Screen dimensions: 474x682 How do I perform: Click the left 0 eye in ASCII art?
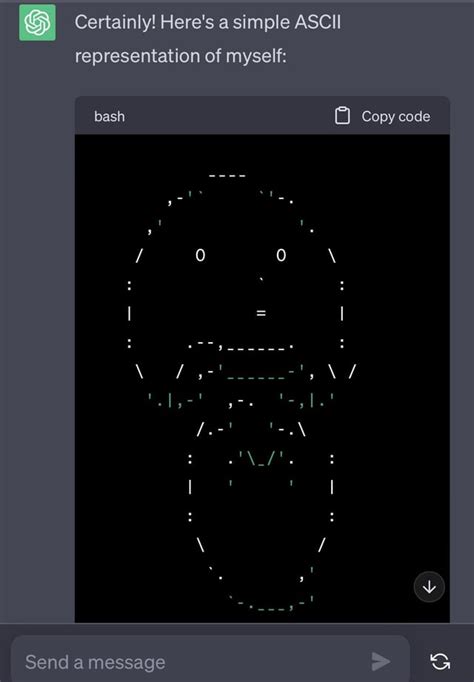pyautogui.click(x=200, y=255)
